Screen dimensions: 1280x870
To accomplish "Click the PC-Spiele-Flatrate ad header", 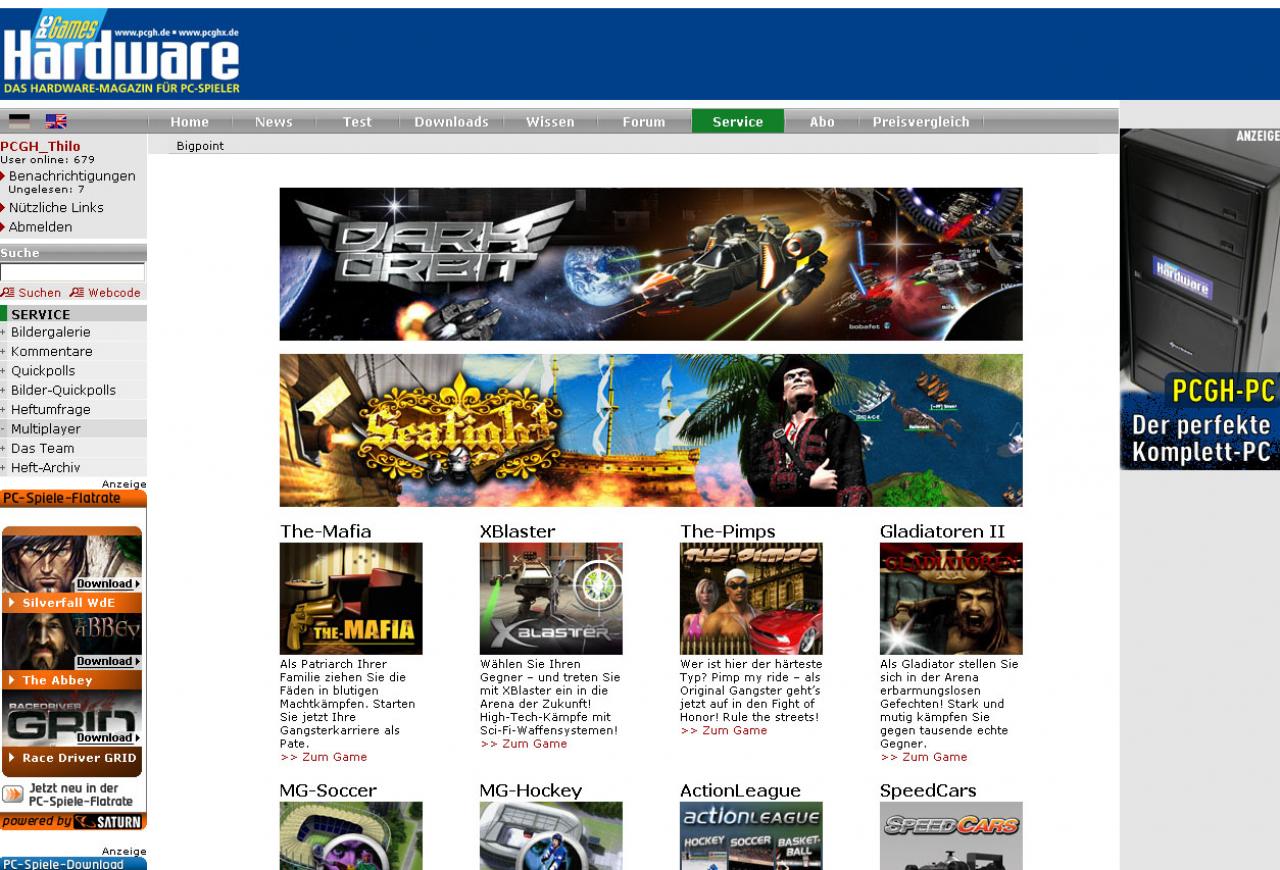I will [x=72, y=498].
